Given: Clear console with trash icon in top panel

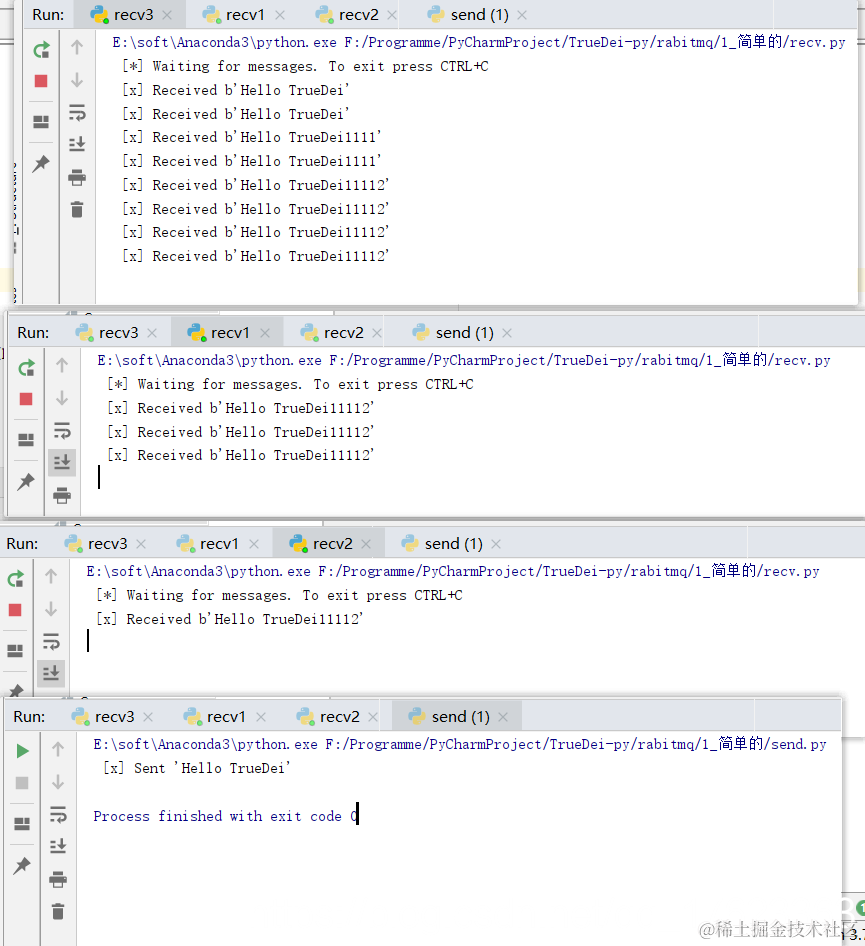Looking at the screenshot, I should [x=77, y=209].
